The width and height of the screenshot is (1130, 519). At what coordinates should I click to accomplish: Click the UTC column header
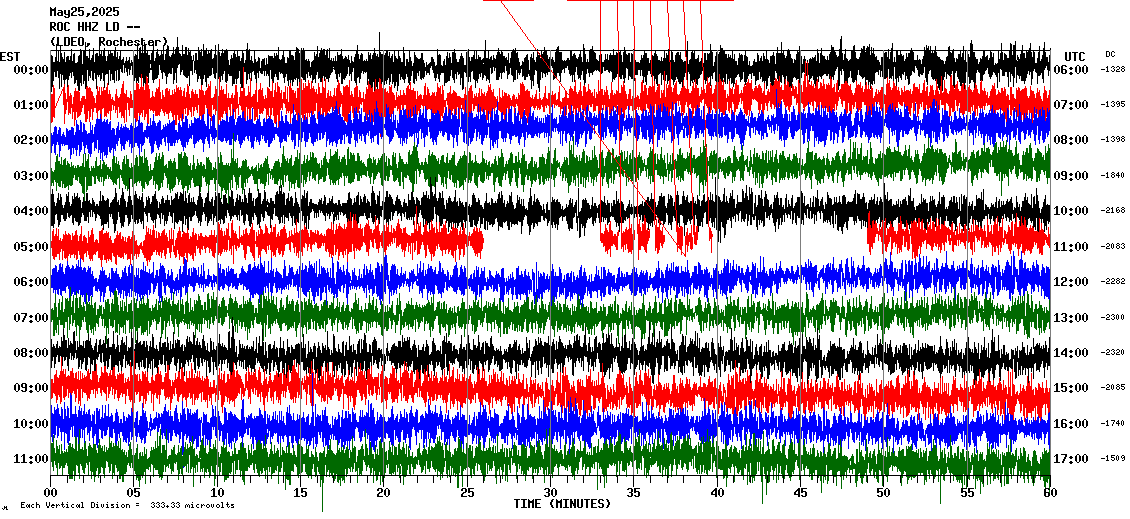click(x=1074, y=56)
